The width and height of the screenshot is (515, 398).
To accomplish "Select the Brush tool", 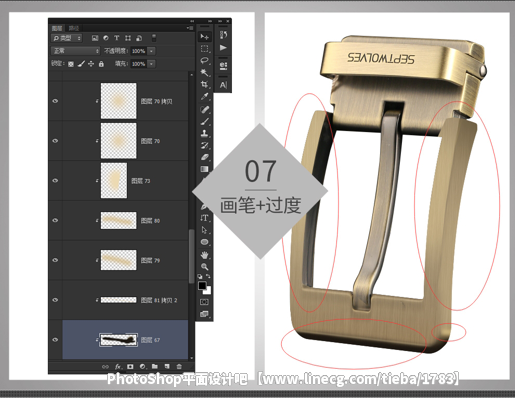I will click(204, 121).
